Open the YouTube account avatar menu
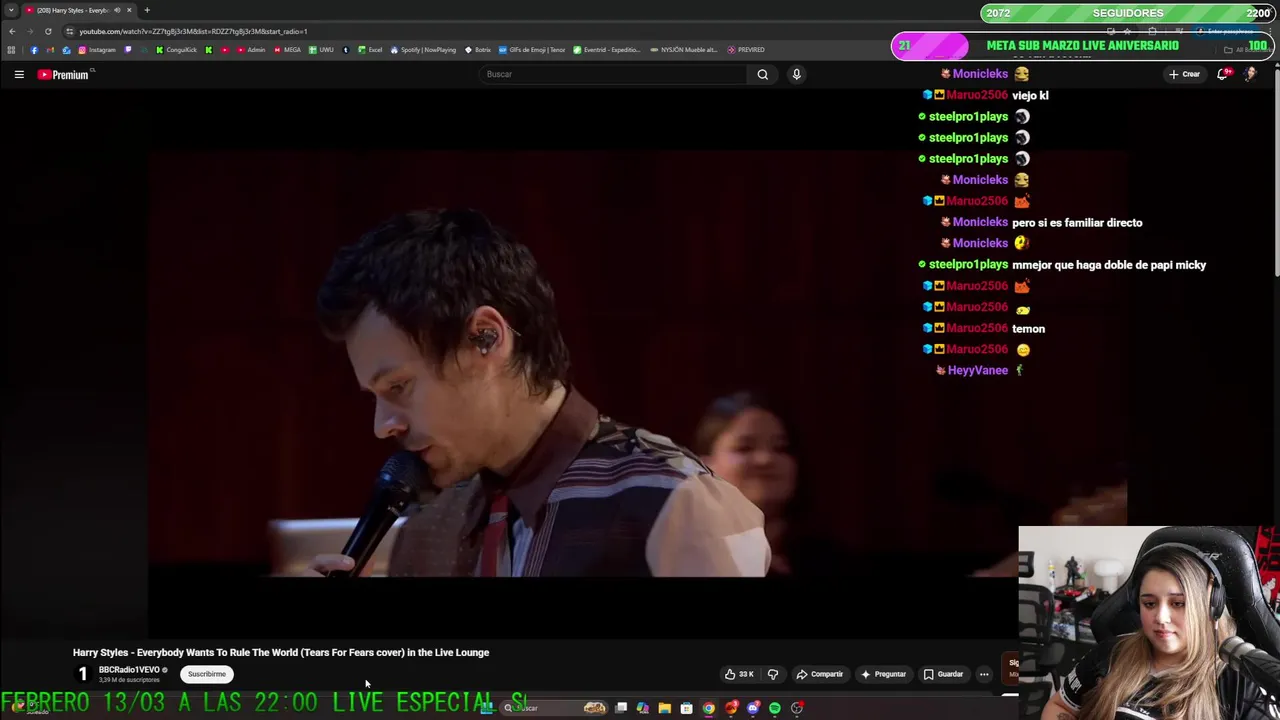Screen dimensions: 1280x720 pyautogui.click(x=1250, y=74)
